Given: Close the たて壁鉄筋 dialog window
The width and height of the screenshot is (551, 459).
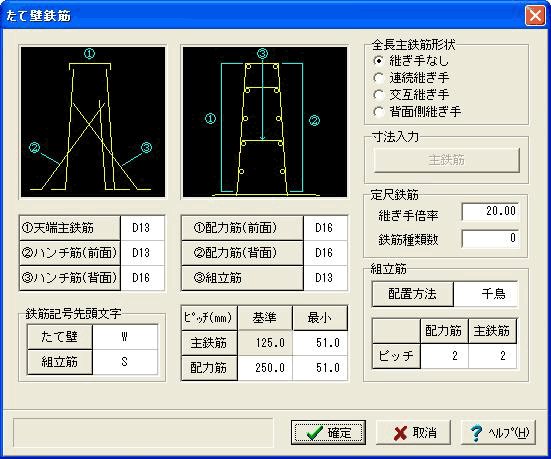Looking at the screenshot, I should coord(535,15).
